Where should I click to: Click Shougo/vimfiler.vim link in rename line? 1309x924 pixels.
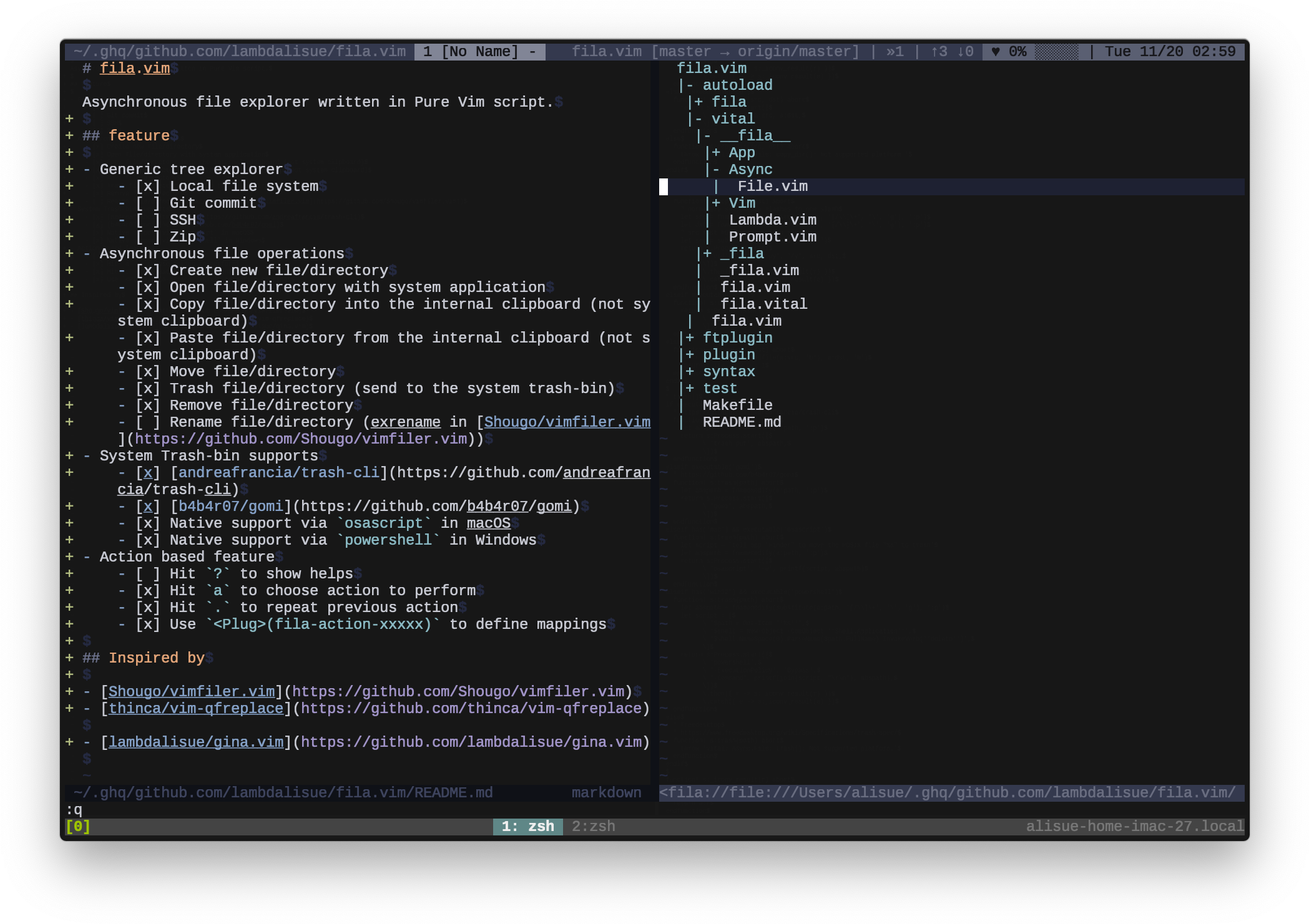coord(567,422)
